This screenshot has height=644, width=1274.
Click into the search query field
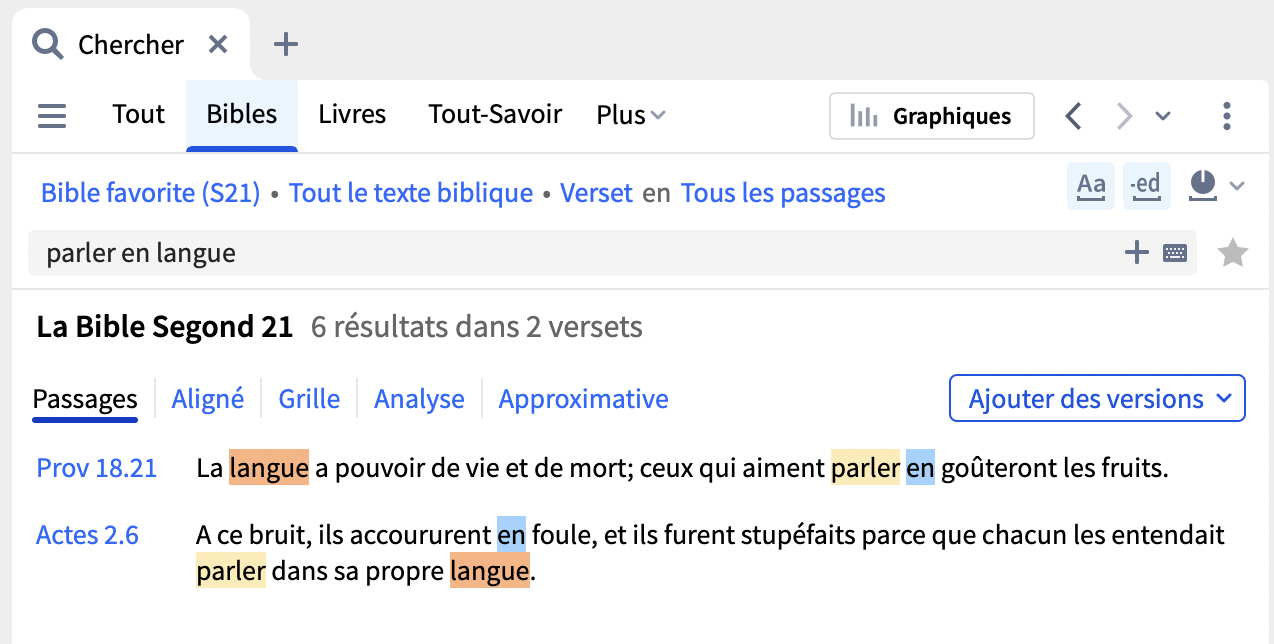[x=580, y=253]
